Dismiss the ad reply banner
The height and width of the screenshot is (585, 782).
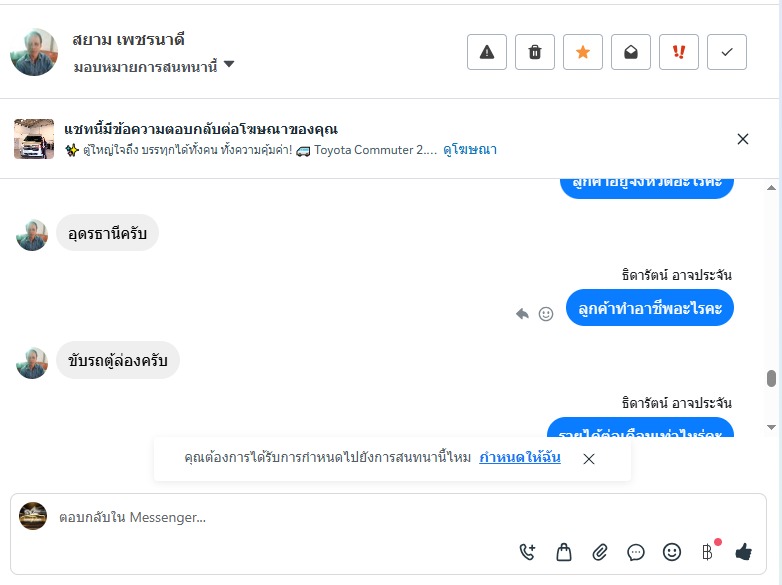pos(743,139)
